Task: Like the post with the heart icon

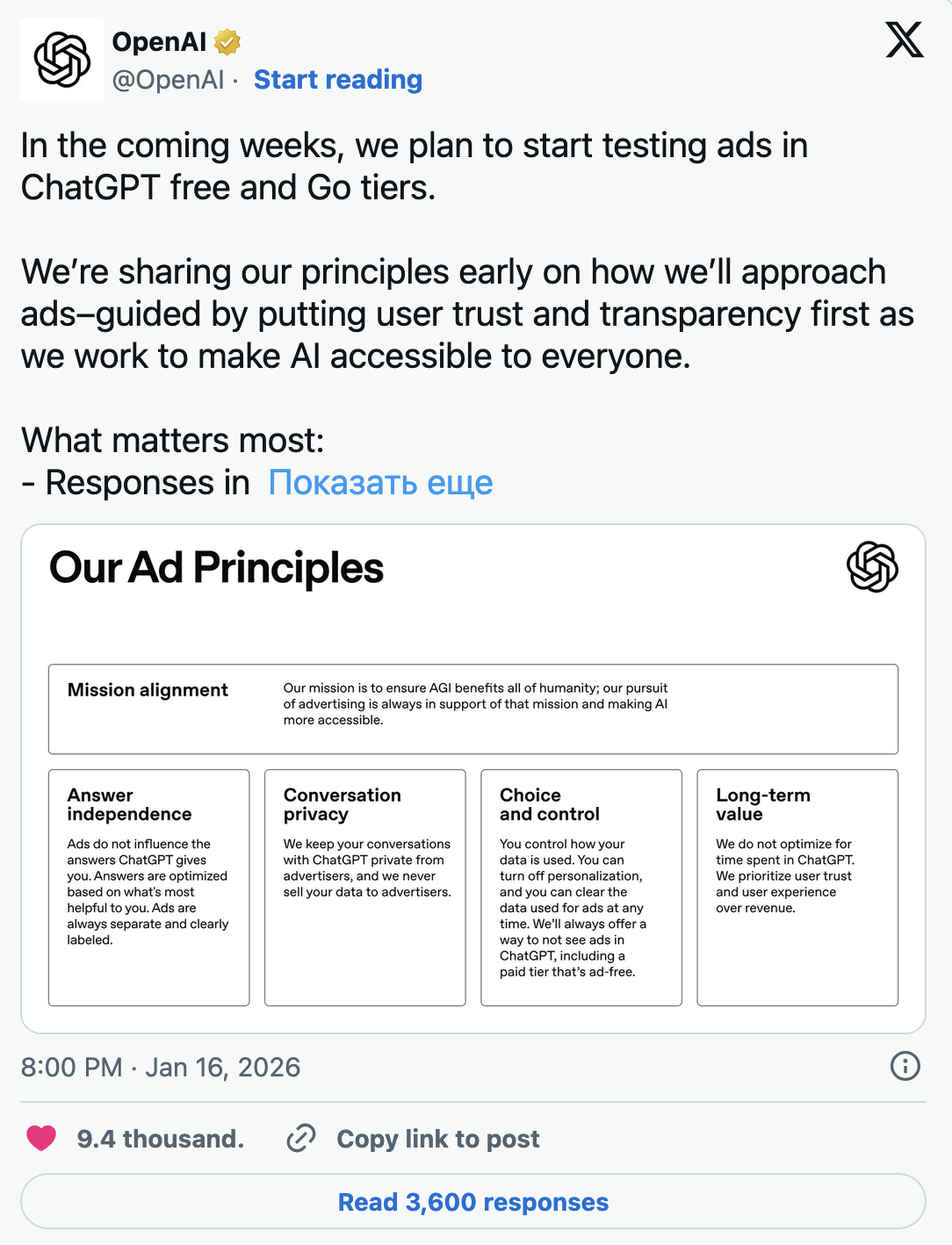Action: tap(41, 1139)
